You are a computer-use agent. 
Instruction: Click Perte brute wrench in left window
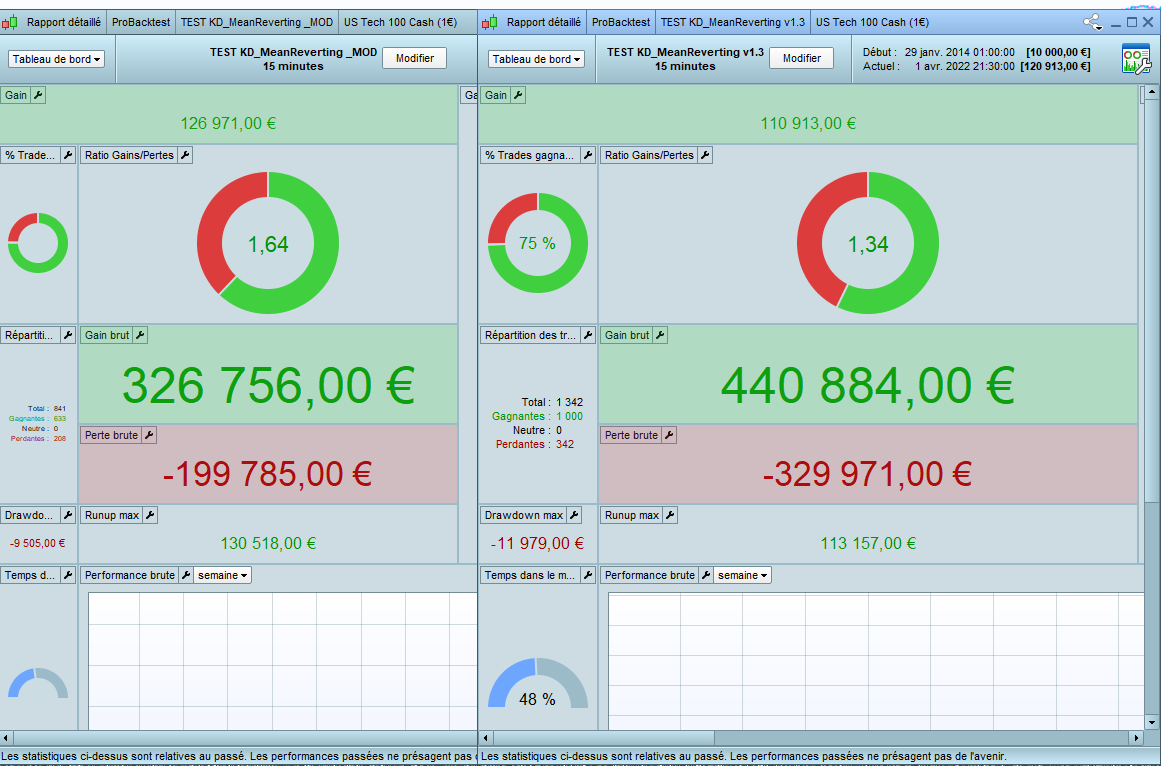149,434
